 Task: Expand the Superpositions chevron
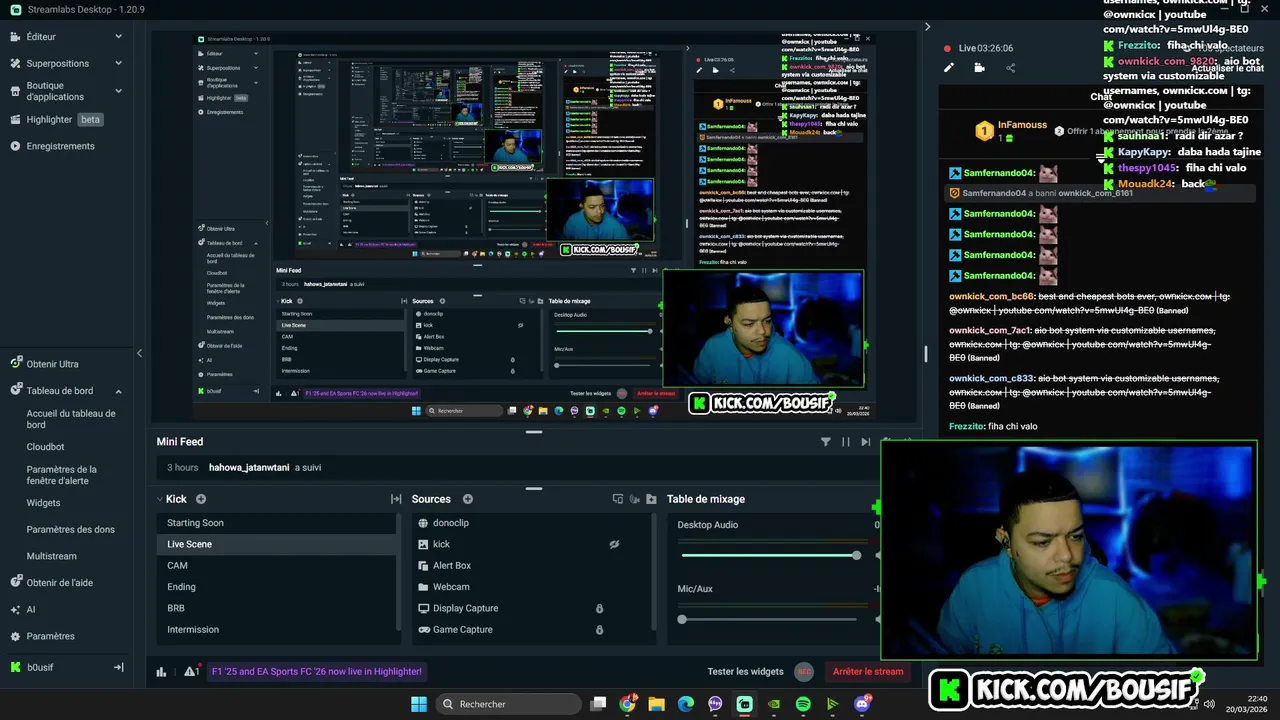pos(118,63)
